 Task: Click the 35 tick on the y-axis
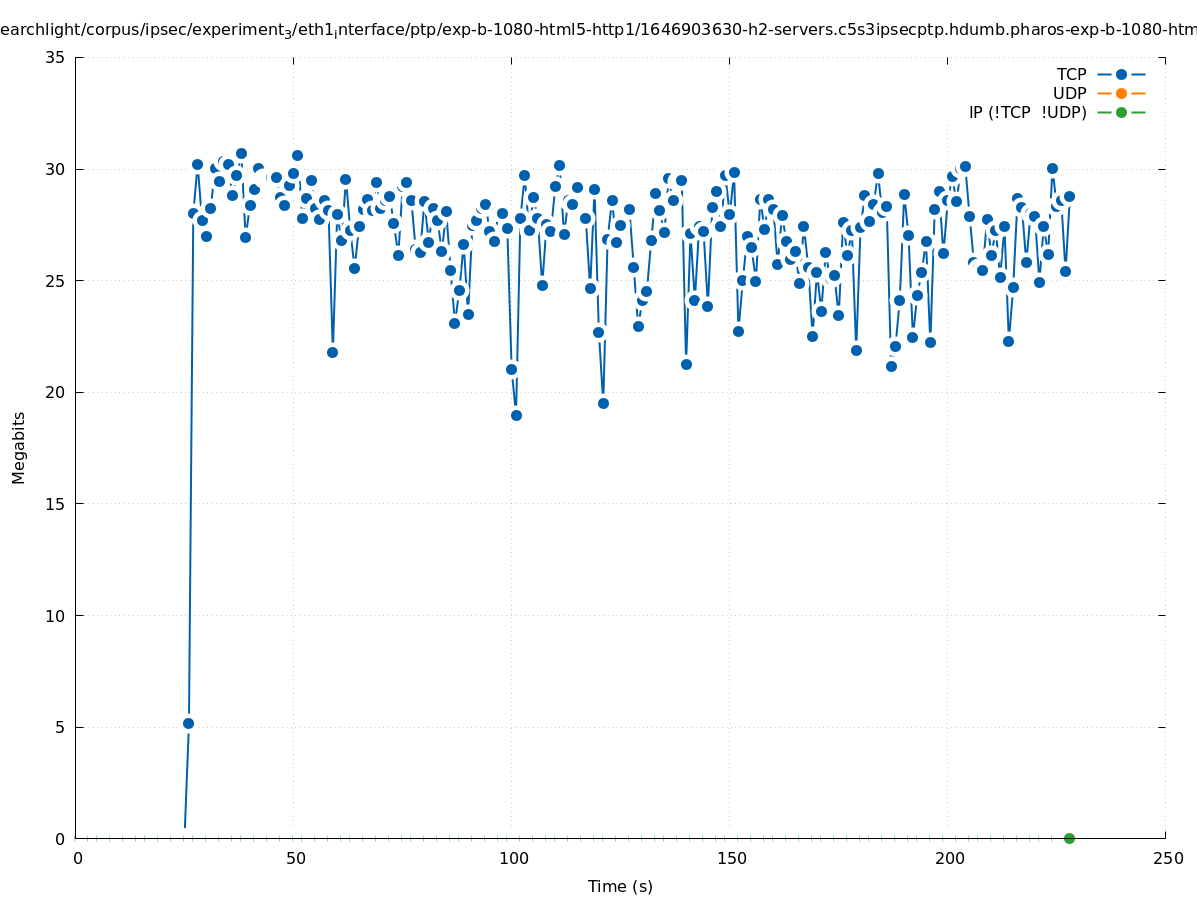click(x=56, y=57)
